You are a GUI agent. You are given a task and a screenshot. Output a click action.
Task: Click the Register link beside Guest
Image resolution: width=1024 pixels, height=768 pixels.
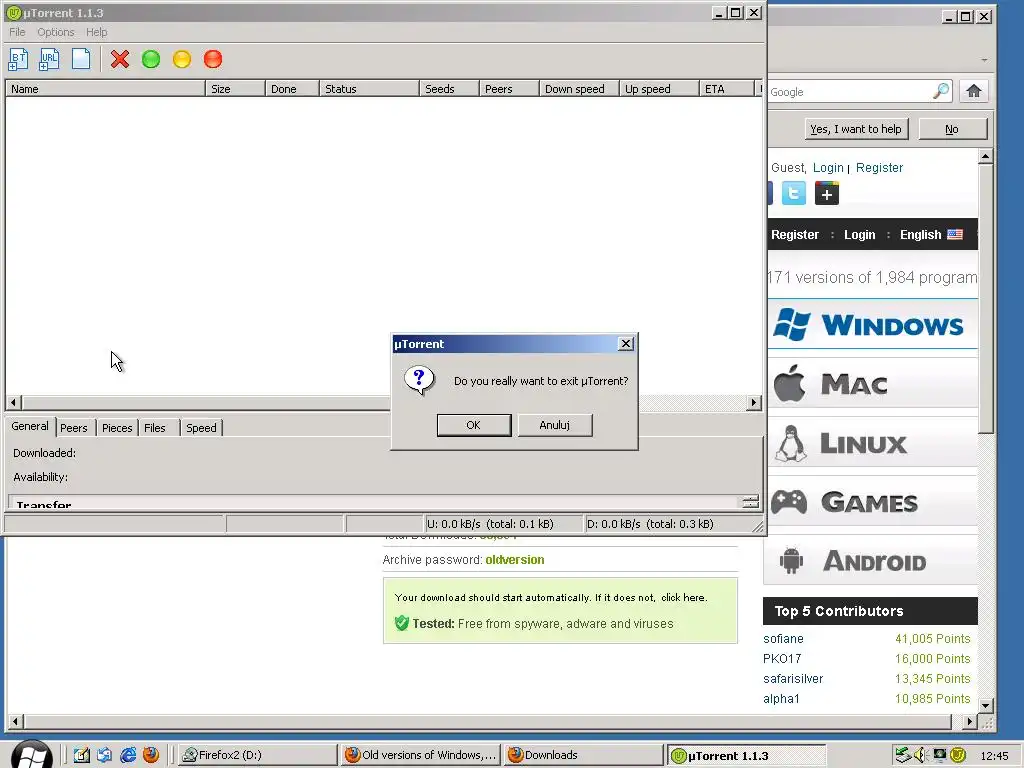[x=879, y=168]
